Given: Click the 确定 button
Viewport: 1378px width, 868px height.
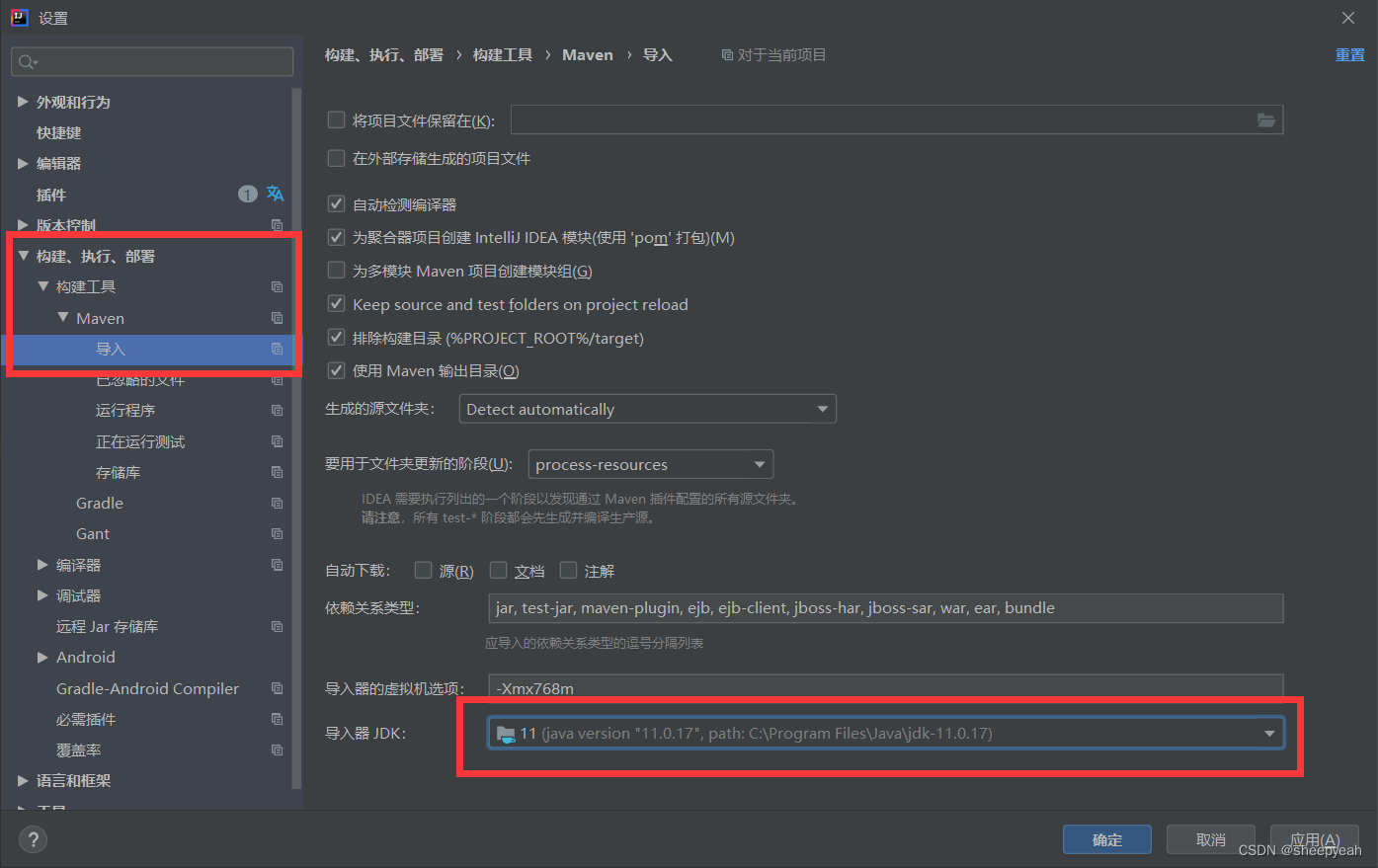Looking at the screenshot, I should (1106, 839).
